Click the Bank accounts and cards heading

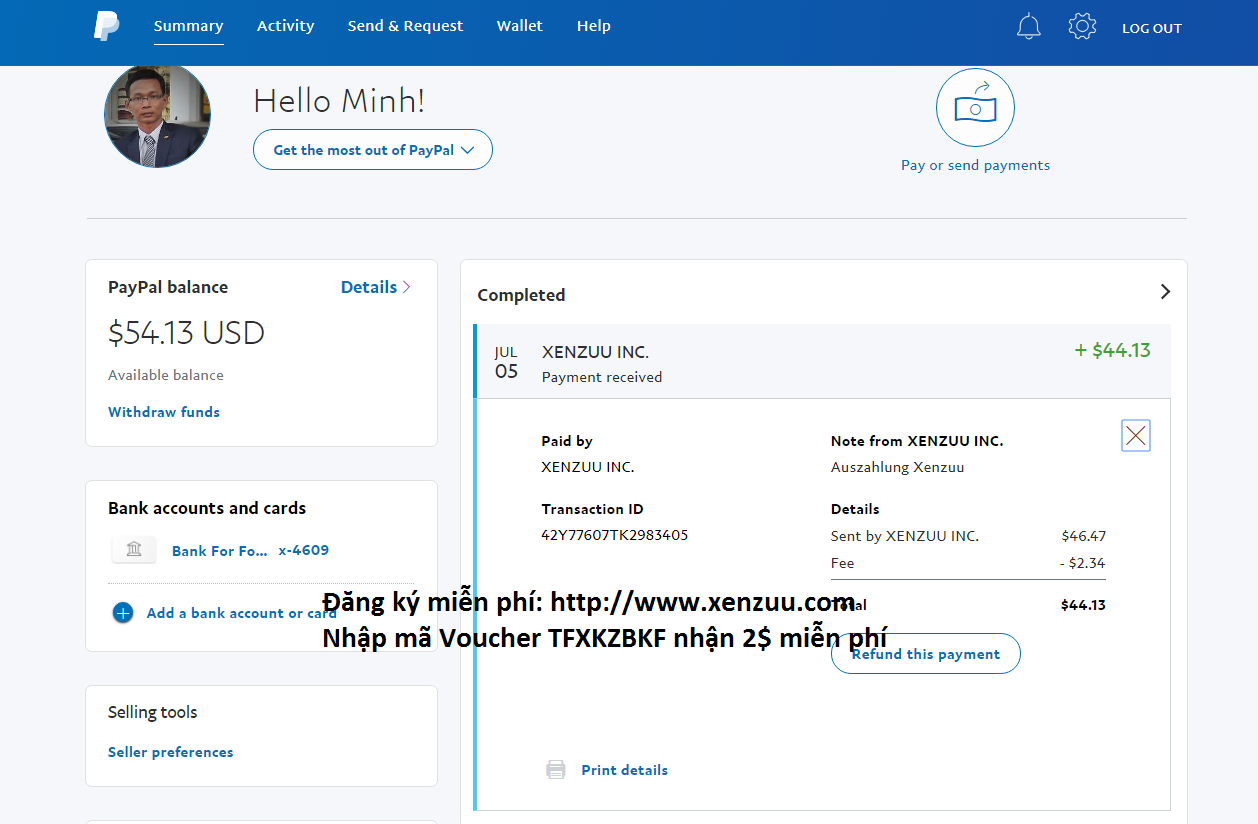click(207, 508)
